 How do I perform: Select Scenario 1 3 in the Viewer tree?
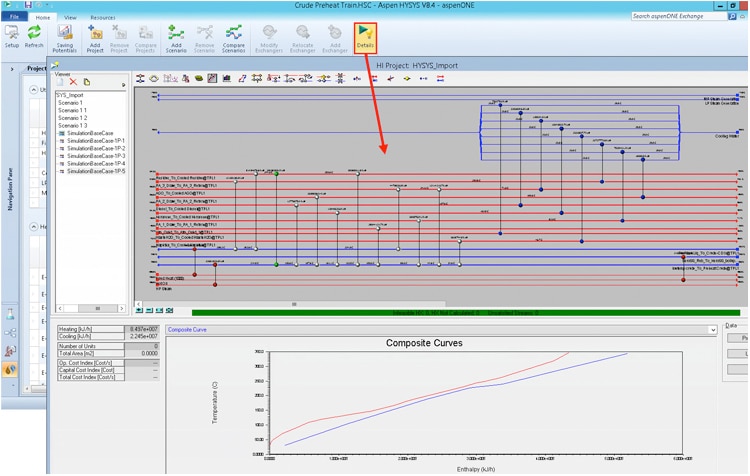coord(72,125)
